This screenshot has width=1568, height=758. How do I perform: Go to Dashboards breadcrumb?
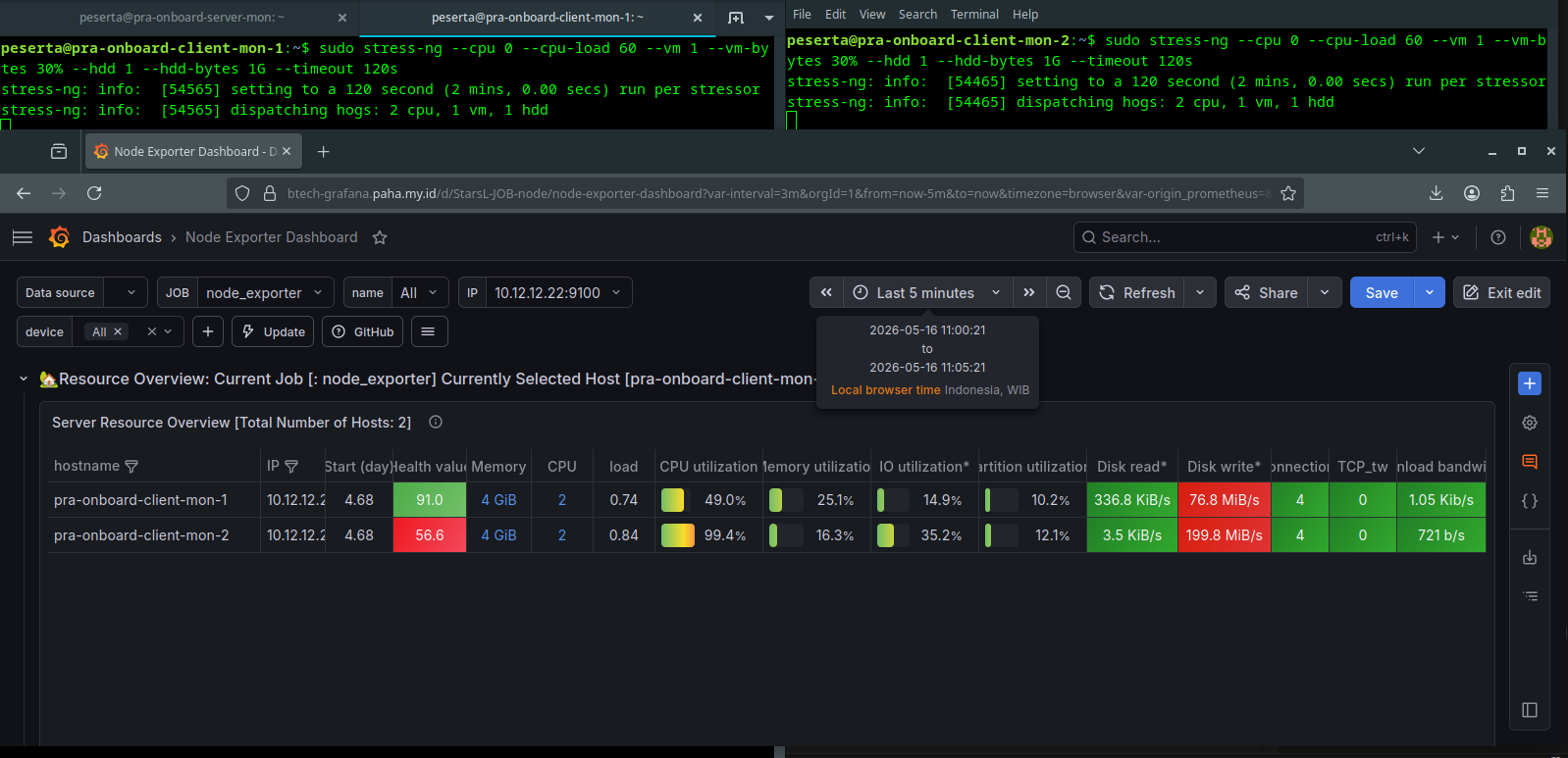[x=122, y=237]
